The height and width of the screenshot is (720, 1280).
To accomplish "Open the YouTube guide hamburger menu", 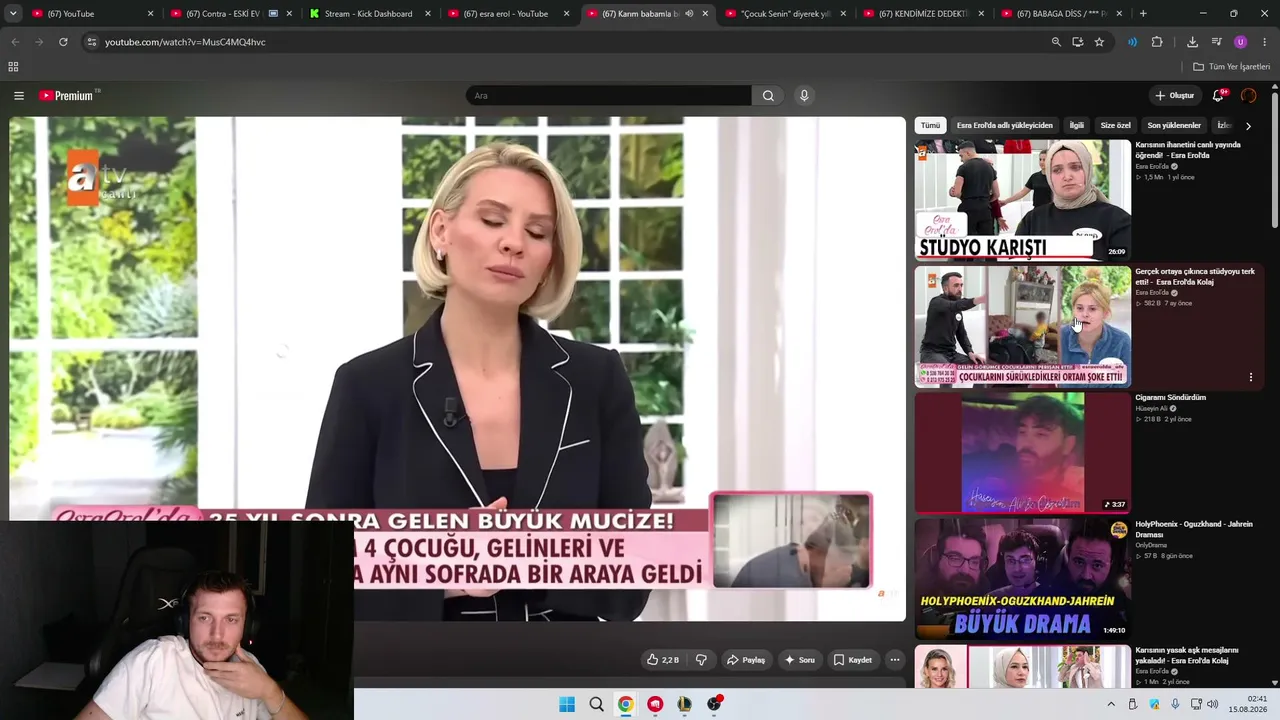I will 19,96.
